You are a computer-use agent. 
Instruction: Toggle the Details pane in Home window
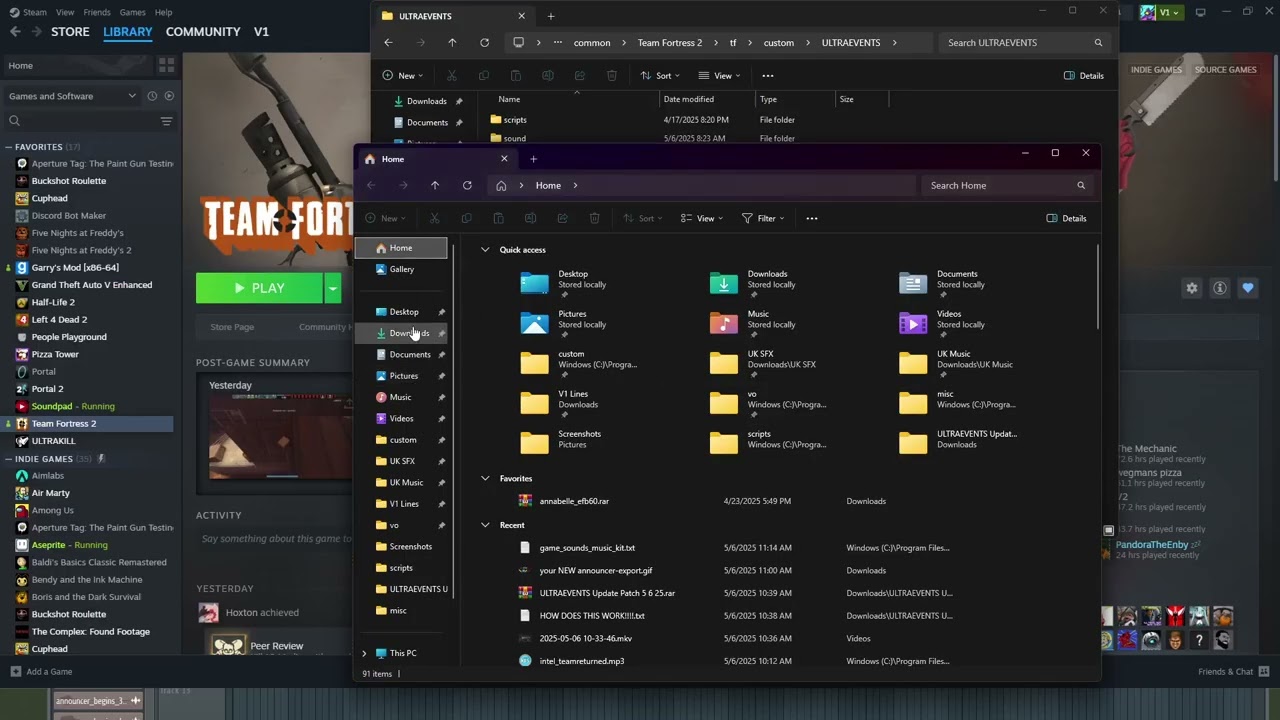(1066, 218)
